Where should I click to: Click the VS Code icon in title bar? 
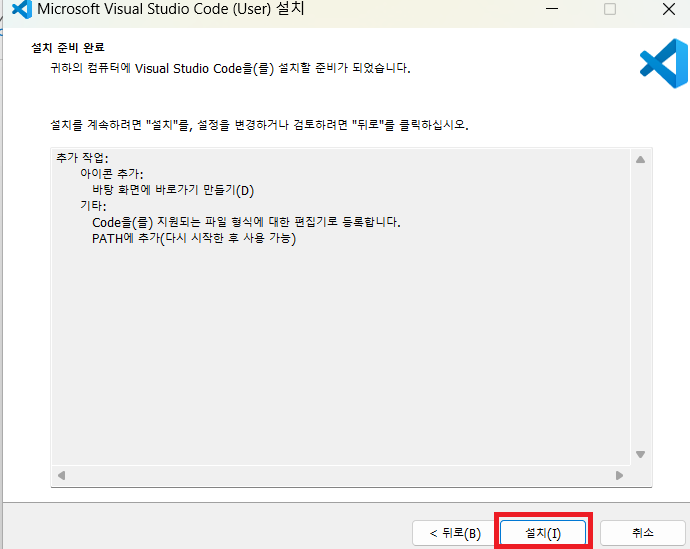(22, 9)
